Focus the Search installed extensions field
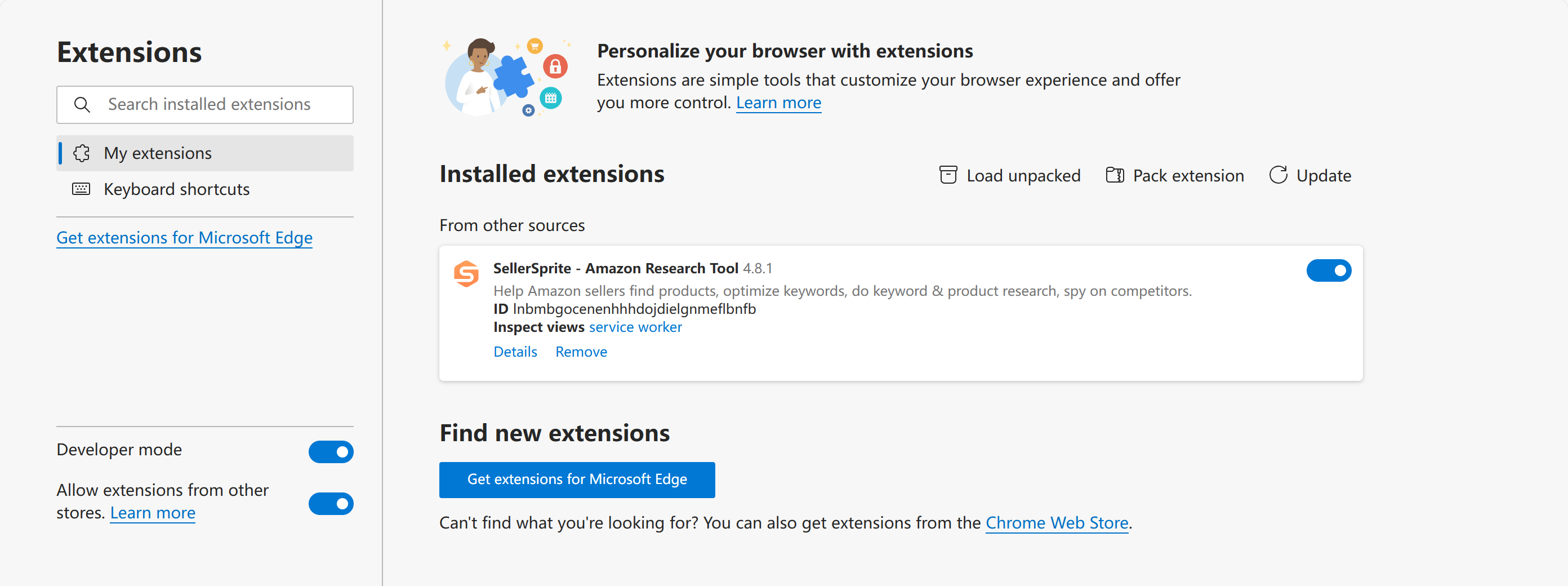This screenshot has height=586, width=1568. (x=219, y=105)
